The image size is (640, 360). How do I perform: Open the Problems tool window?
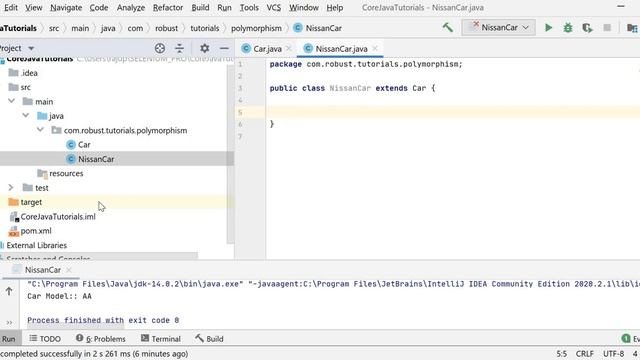coord(100,339)
